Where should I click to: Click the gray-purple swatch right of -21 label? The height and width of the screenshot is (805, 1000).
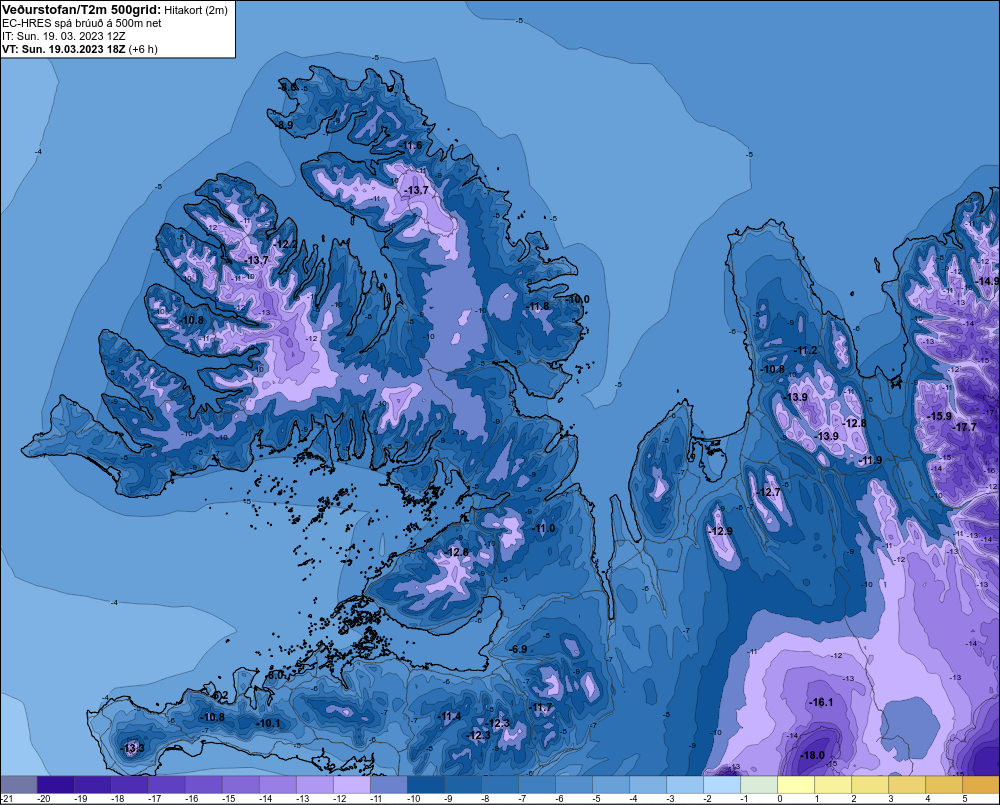19,785
